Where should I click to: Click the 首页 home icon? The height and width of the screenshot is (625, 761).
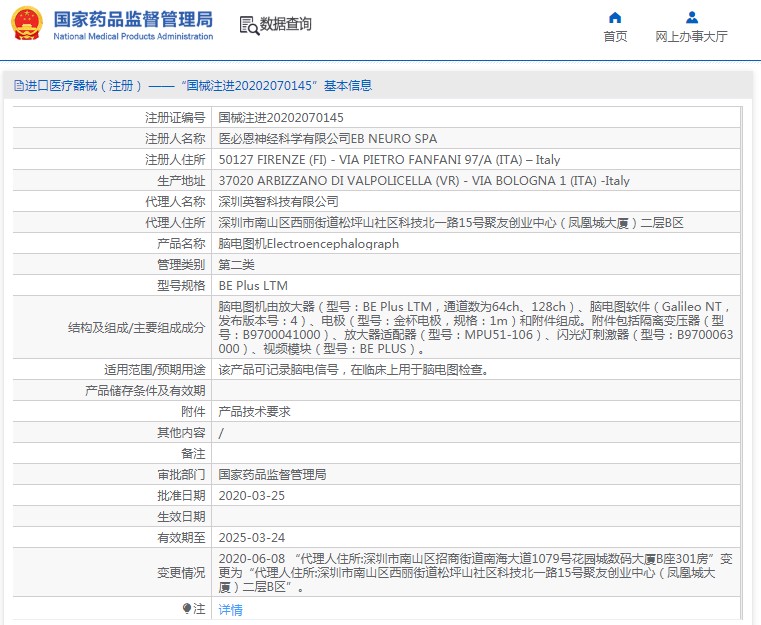pos(615,18)
